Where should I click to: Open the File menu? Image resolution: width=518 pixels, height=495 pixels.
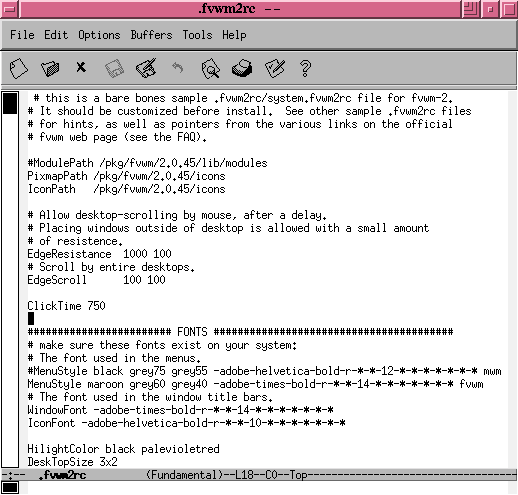[22, 35]
